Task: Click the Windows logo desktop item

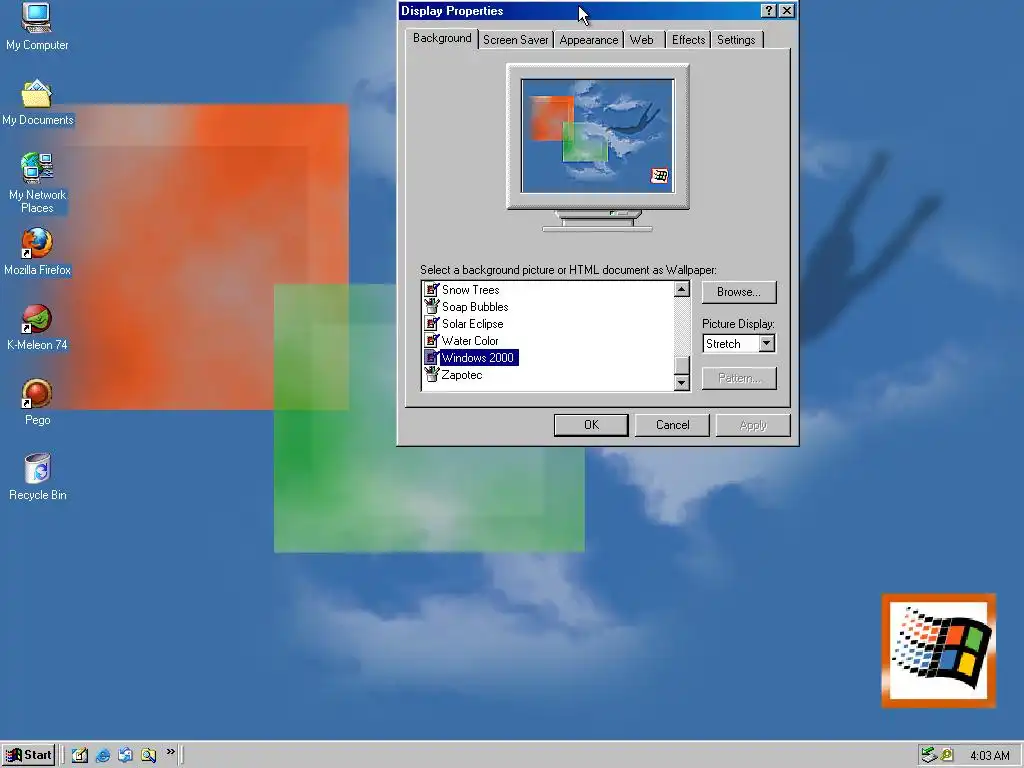Action: [938, 650]
